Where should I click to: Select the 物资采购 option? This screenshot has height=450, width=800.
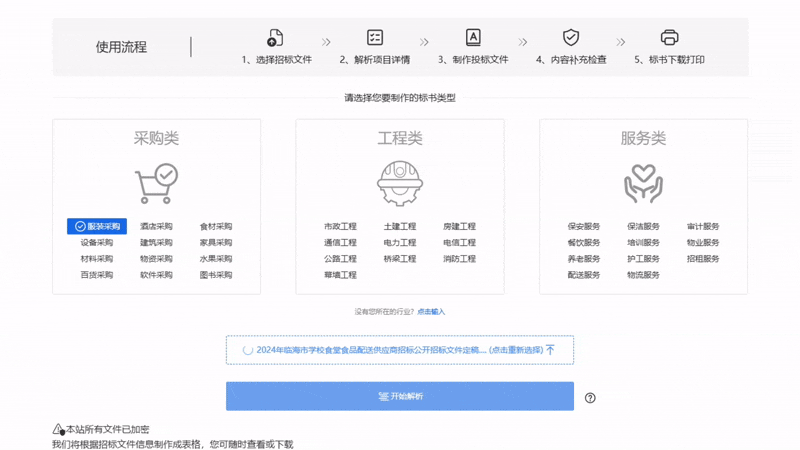click(x=156, y=259)
